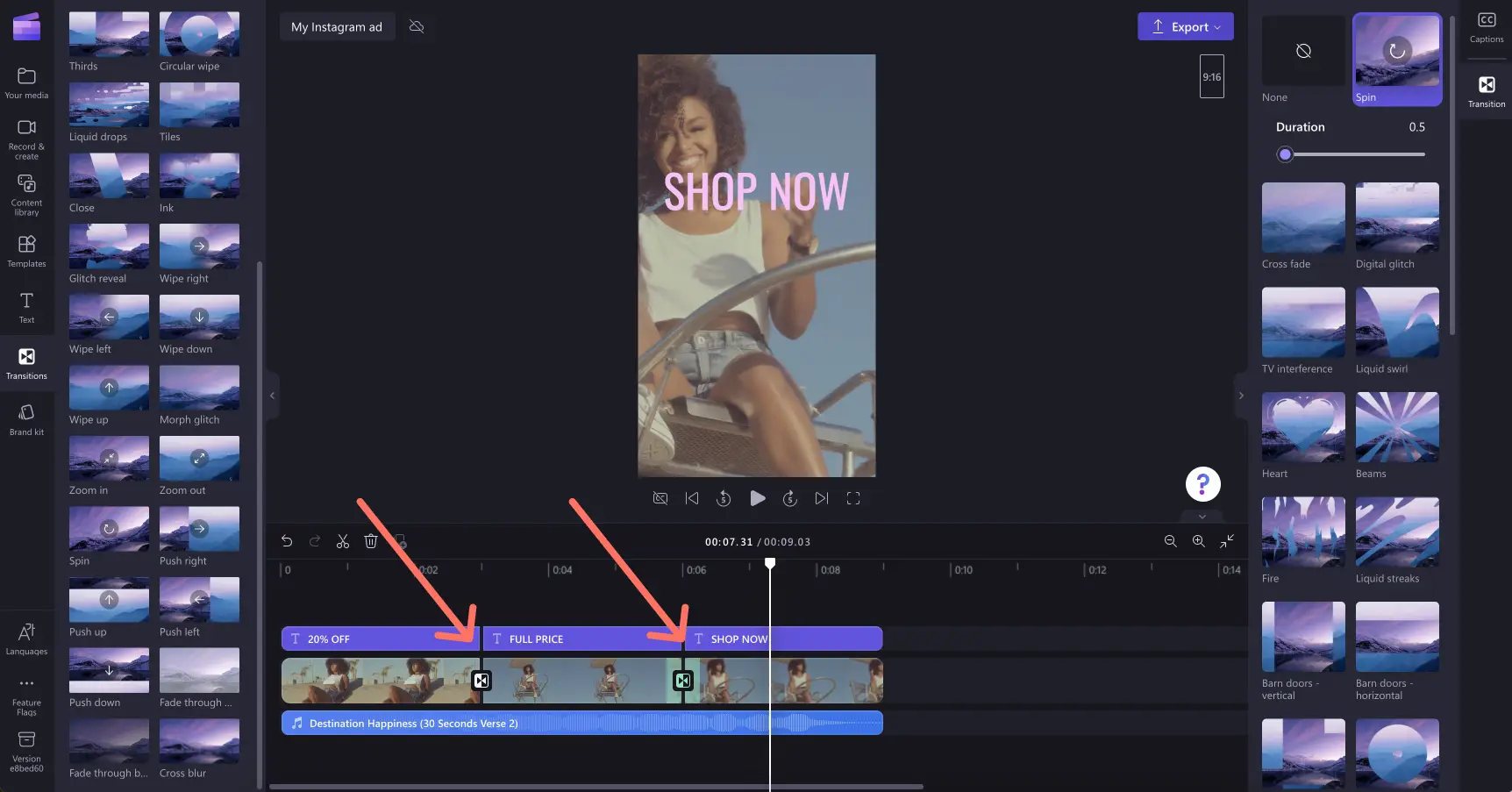Open the Export dropdown button
The width and height of the screenshot is (1512, 792).
(x=1186, y=26)
